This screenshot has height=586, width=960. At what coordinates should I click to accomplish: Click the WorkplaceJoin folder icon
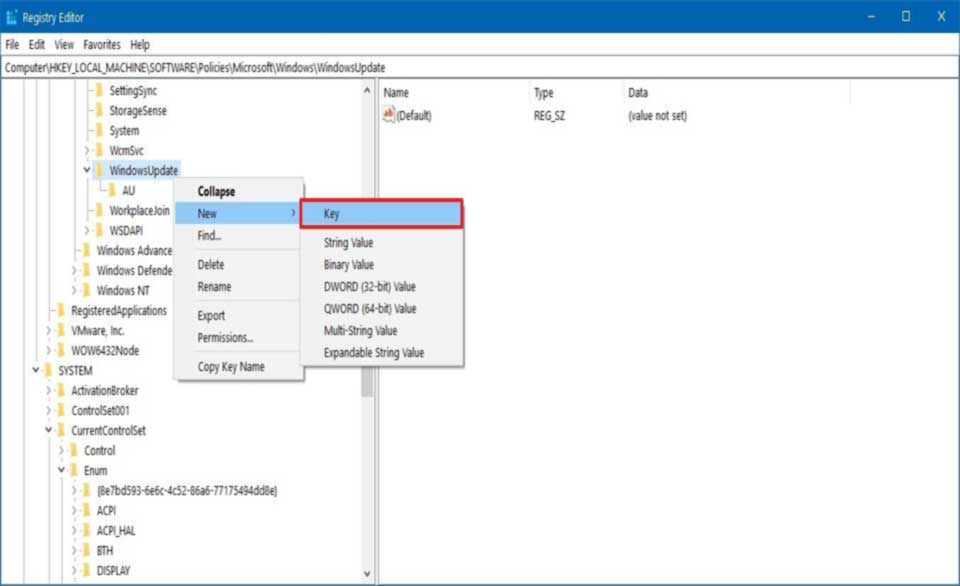coord(99,210)
